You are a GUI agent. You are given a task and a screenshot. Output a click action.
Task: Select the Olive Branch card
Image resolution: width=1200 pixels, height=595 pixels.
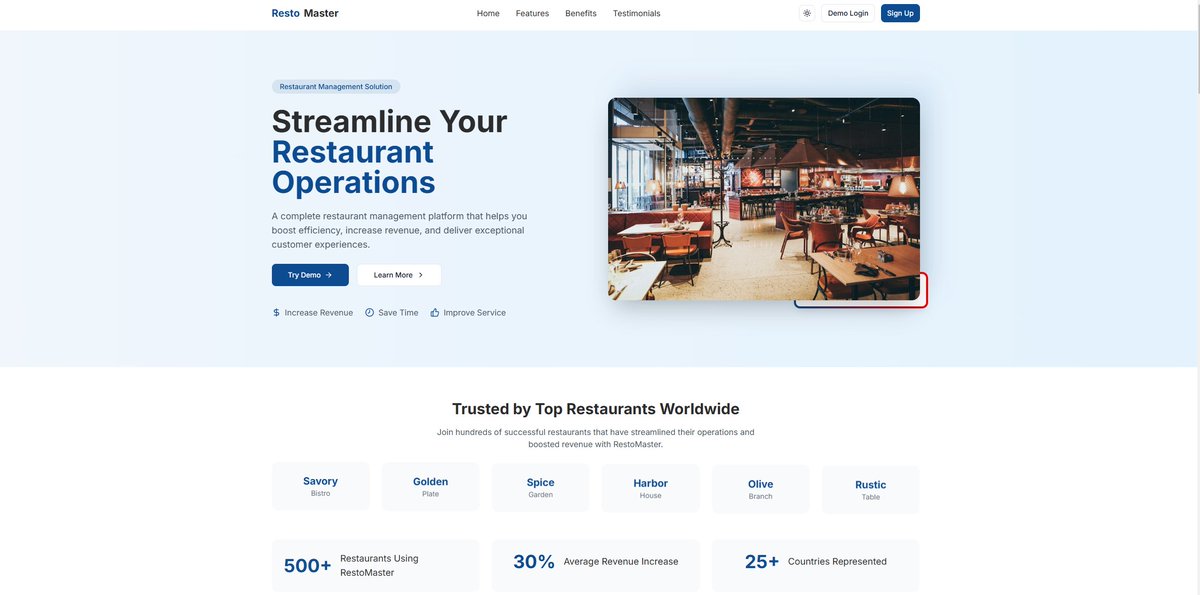tap(761, 489)
